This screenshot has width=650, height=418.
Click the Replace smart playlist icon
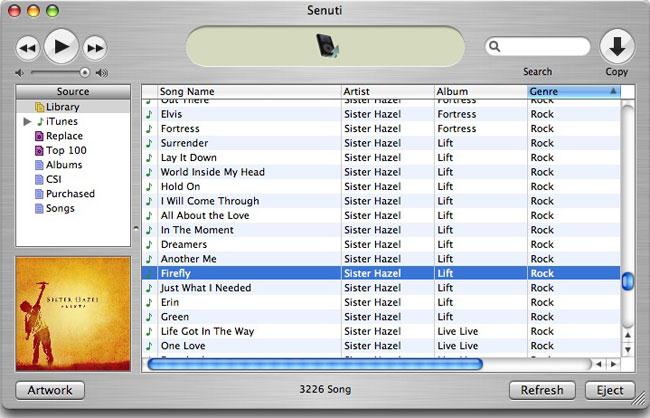[39, 136]
